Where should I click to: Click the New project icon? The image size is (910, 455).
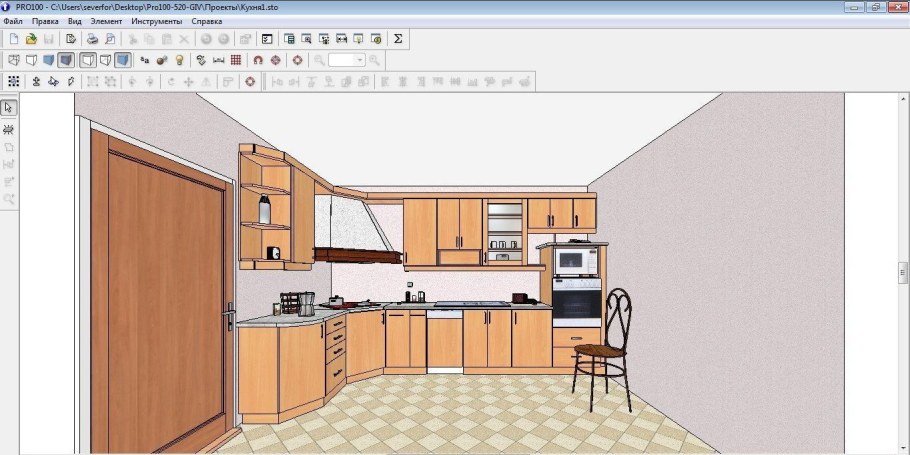14,39
